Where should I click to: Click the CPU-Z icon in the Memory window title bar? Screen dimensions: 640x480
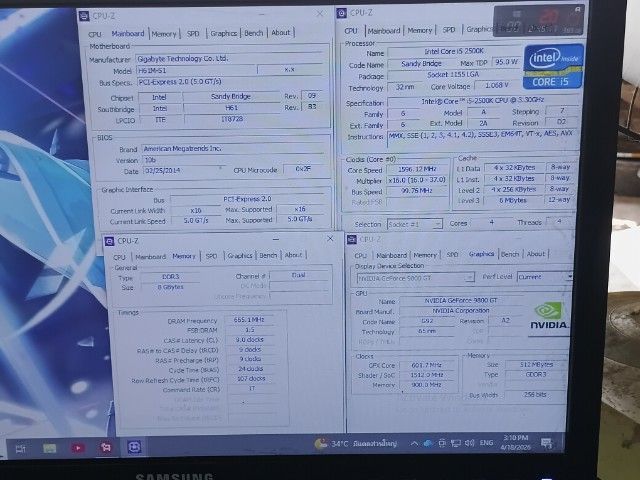coord(109,241)
